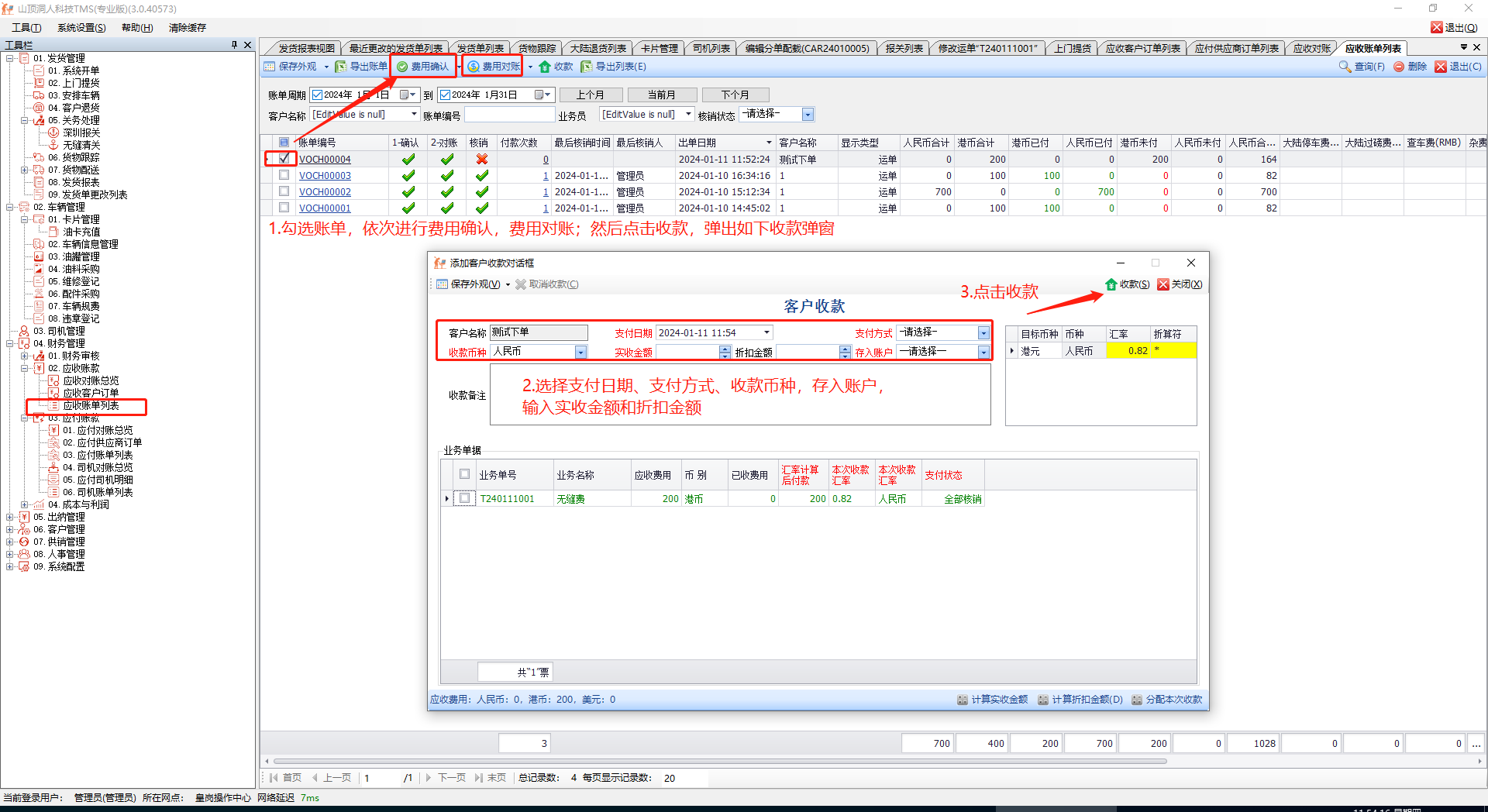Click the 收款(S) icon in dialog
Screen dimensions: 1488x812
click(x=1111, y=284)
